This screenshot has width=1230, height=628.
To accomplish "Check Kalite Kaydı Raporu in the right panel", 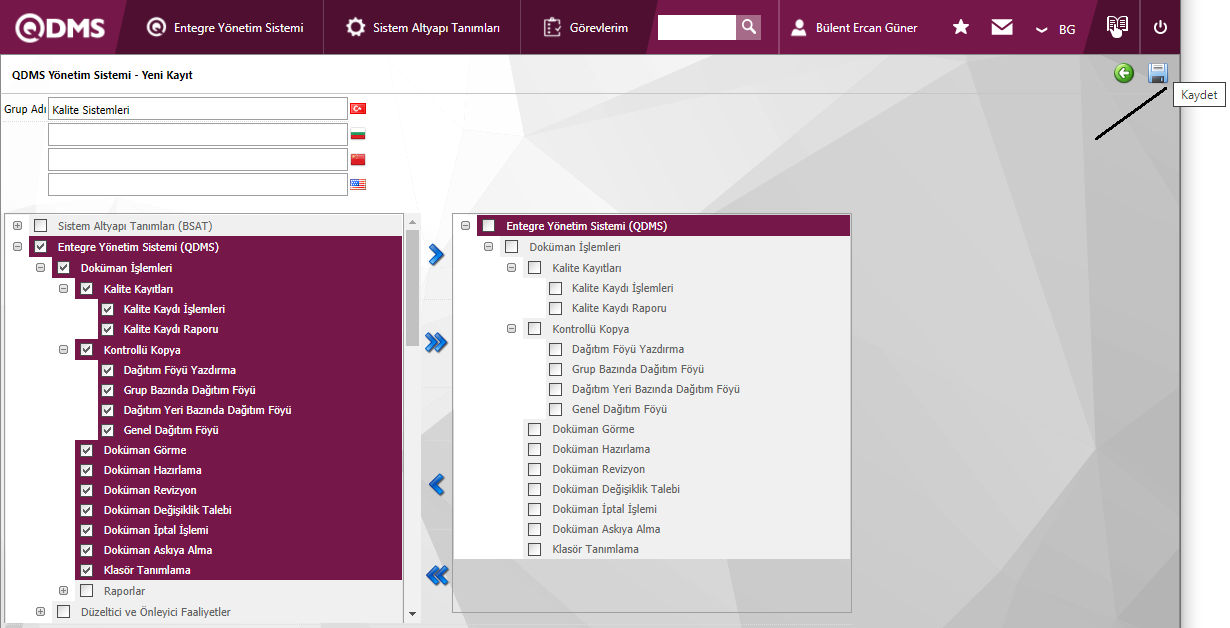I will [556, 308].
